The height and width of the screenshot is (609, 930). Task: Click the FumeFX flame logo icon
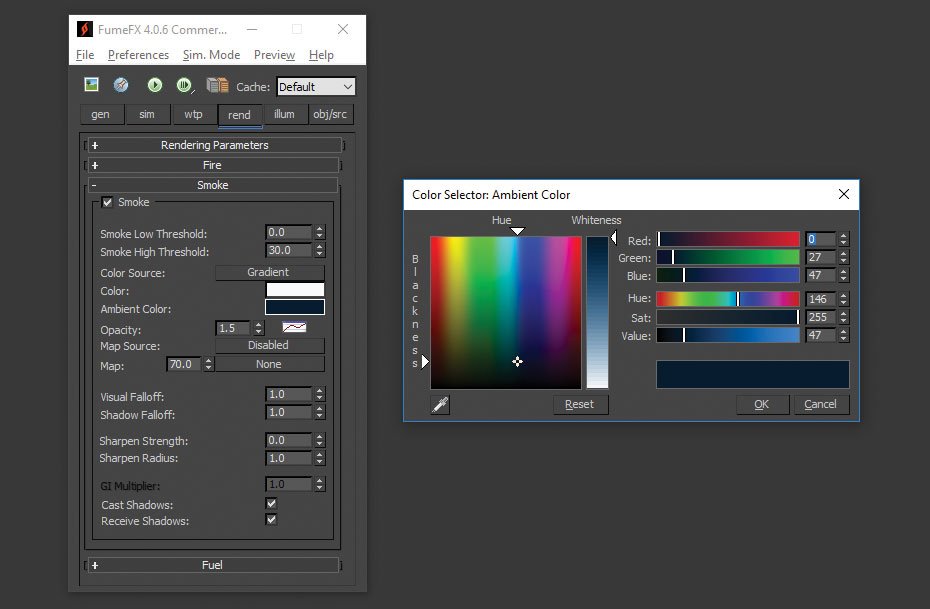85,29
